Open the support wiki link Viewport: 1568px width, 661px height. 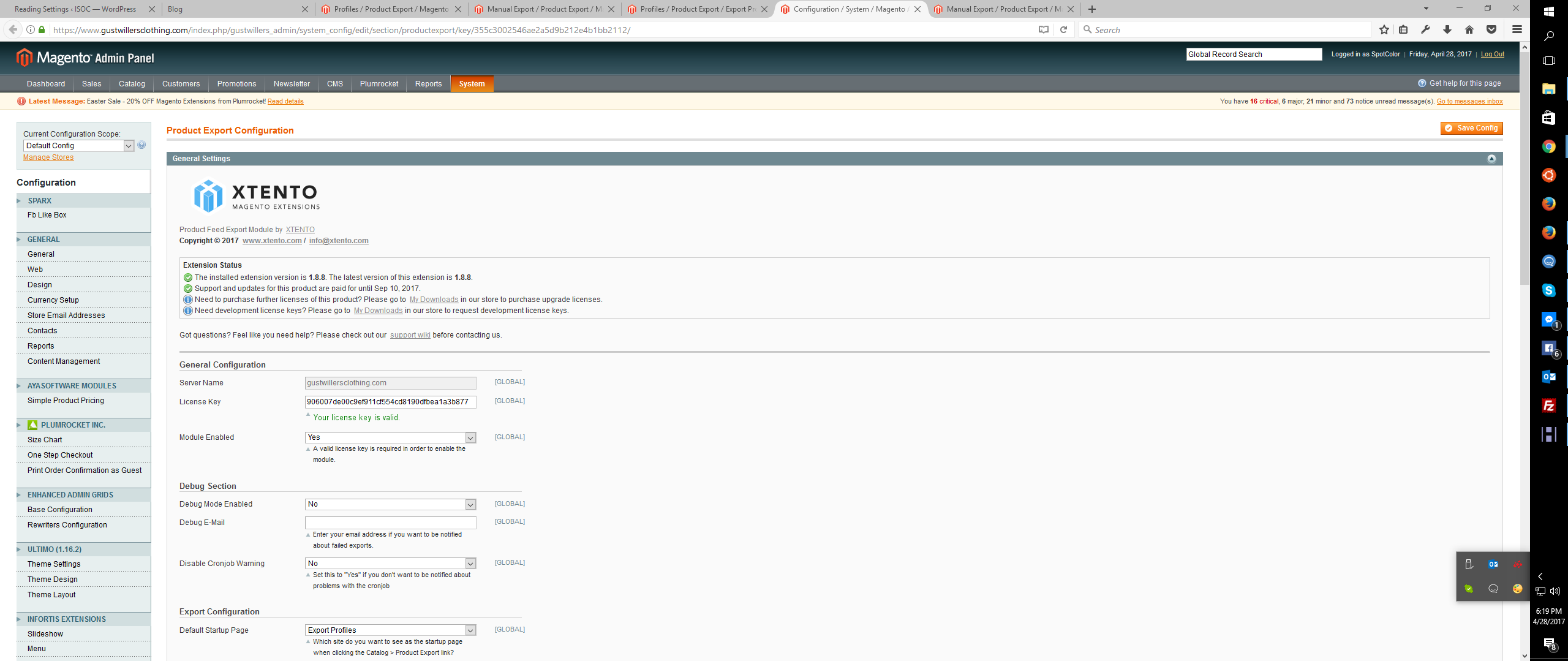tap(410, 335)
